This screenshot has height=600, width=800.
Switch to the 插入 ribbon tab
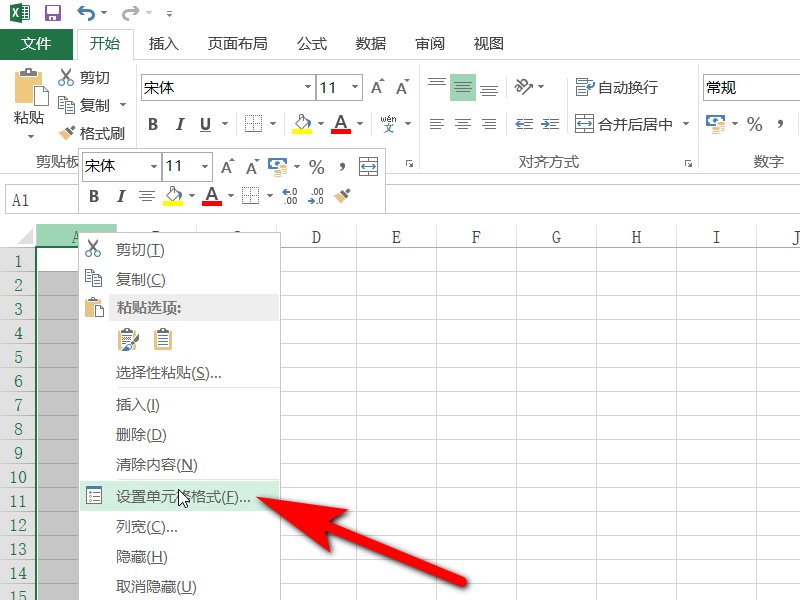click(163, 43)
